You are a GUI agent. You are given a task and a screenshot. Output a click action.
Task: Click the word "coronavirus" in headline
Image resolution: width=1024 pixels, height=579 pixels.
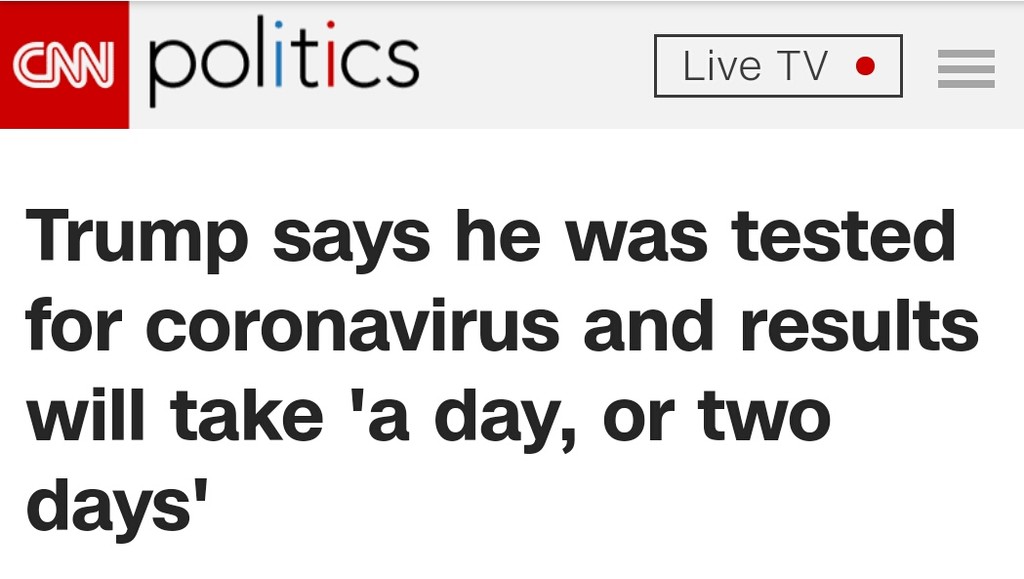point(354,326)
